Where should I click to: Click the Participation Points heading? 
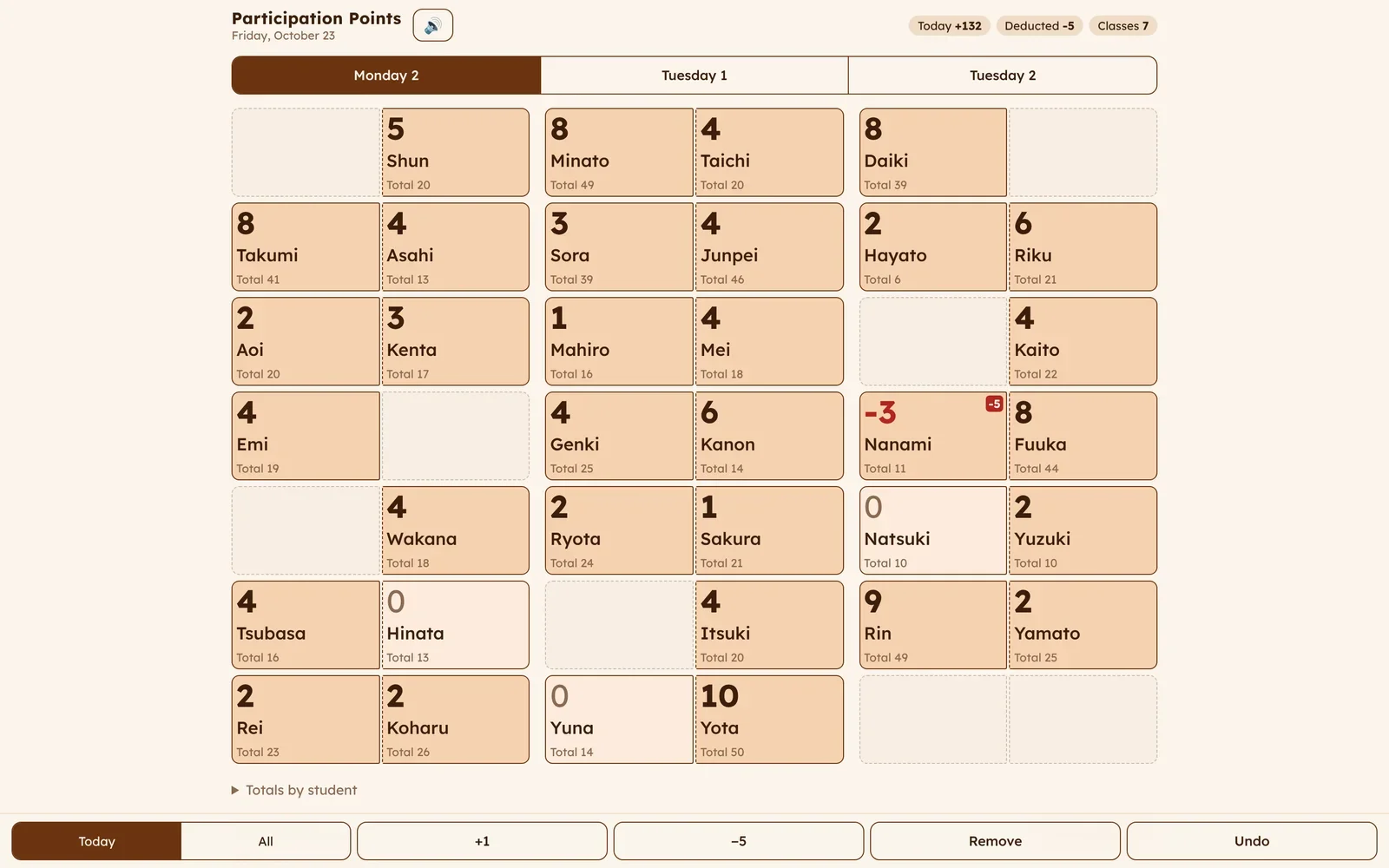tap(316, 18)
